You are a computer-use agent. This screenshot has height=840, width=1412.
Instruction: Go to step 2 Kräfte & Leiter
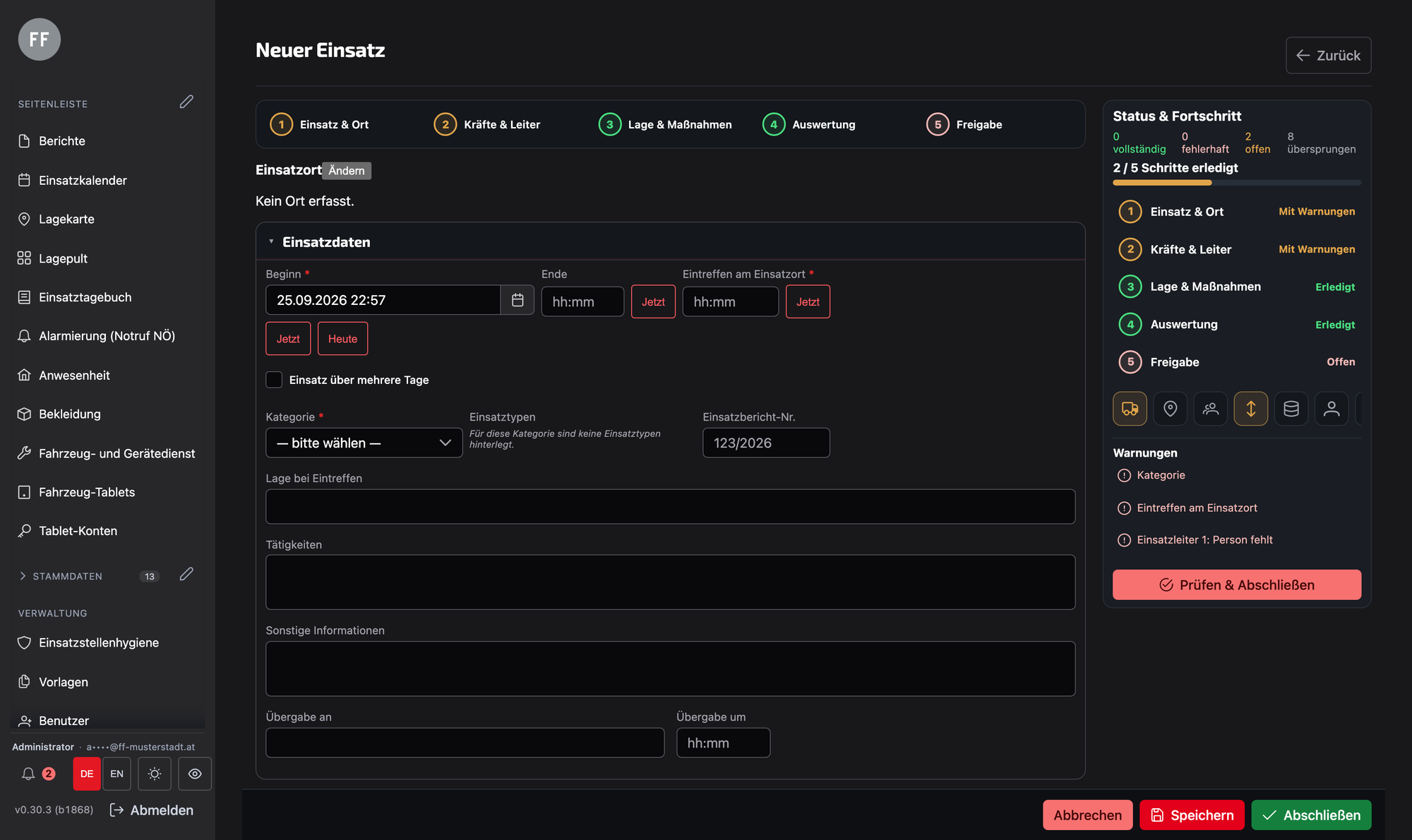[x=487, y=124]
